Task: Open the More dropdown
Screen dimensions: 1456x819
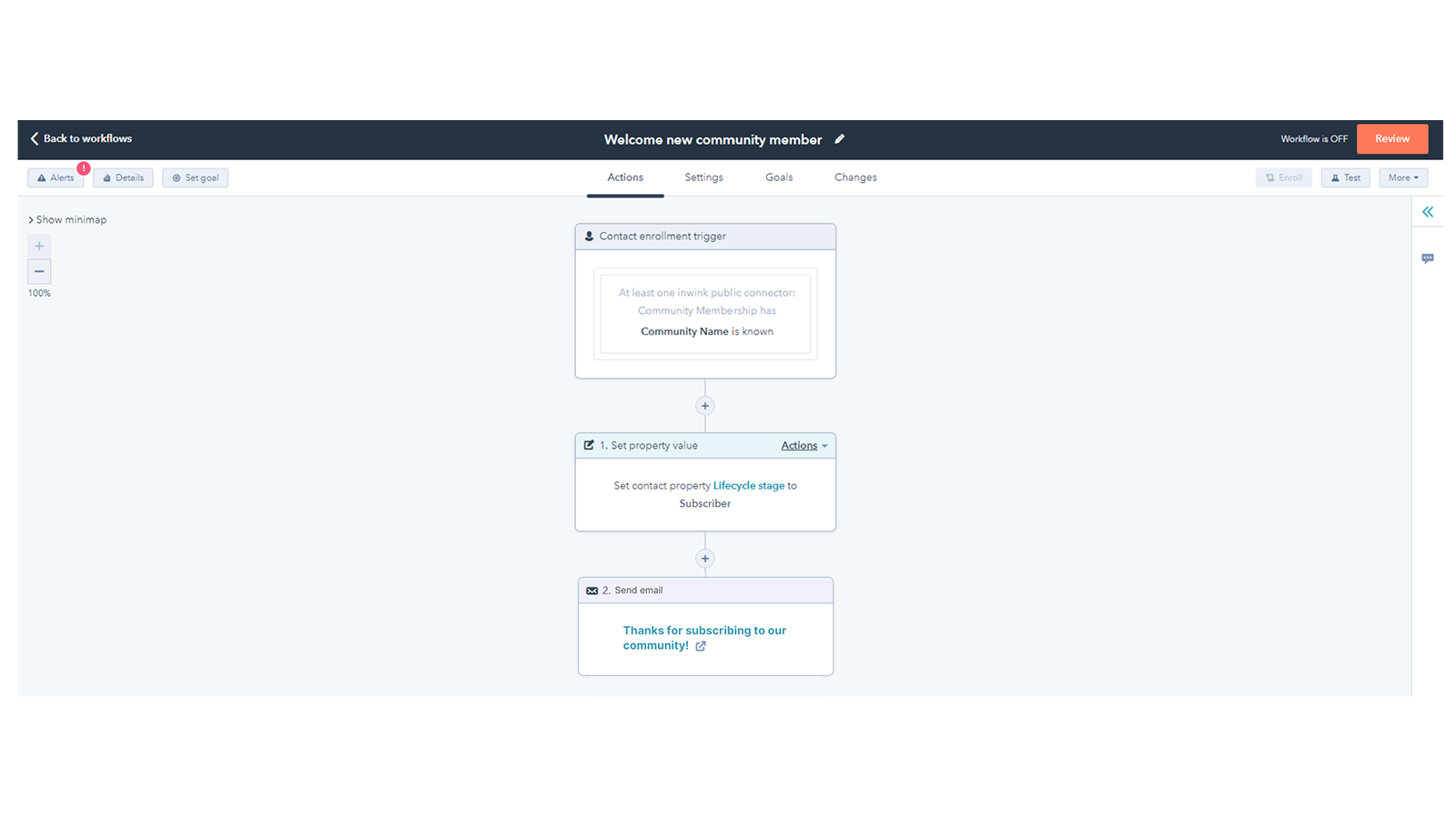Action: 1402,177
